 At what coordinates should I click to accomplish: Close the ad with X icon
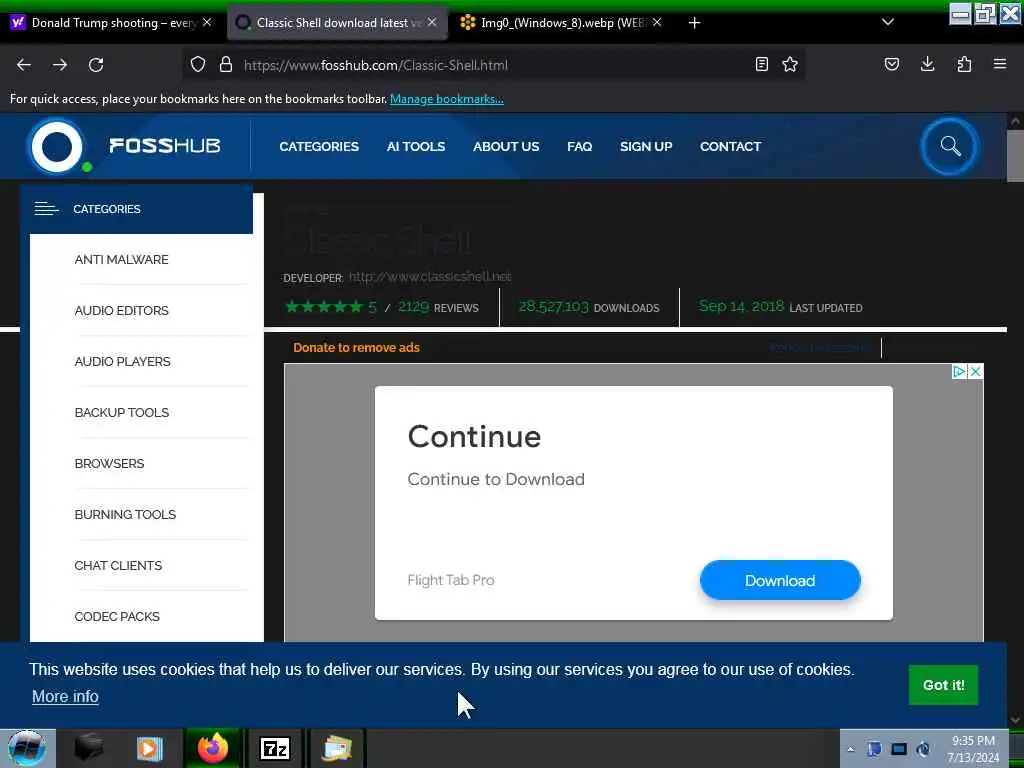[x=975, y=372]
